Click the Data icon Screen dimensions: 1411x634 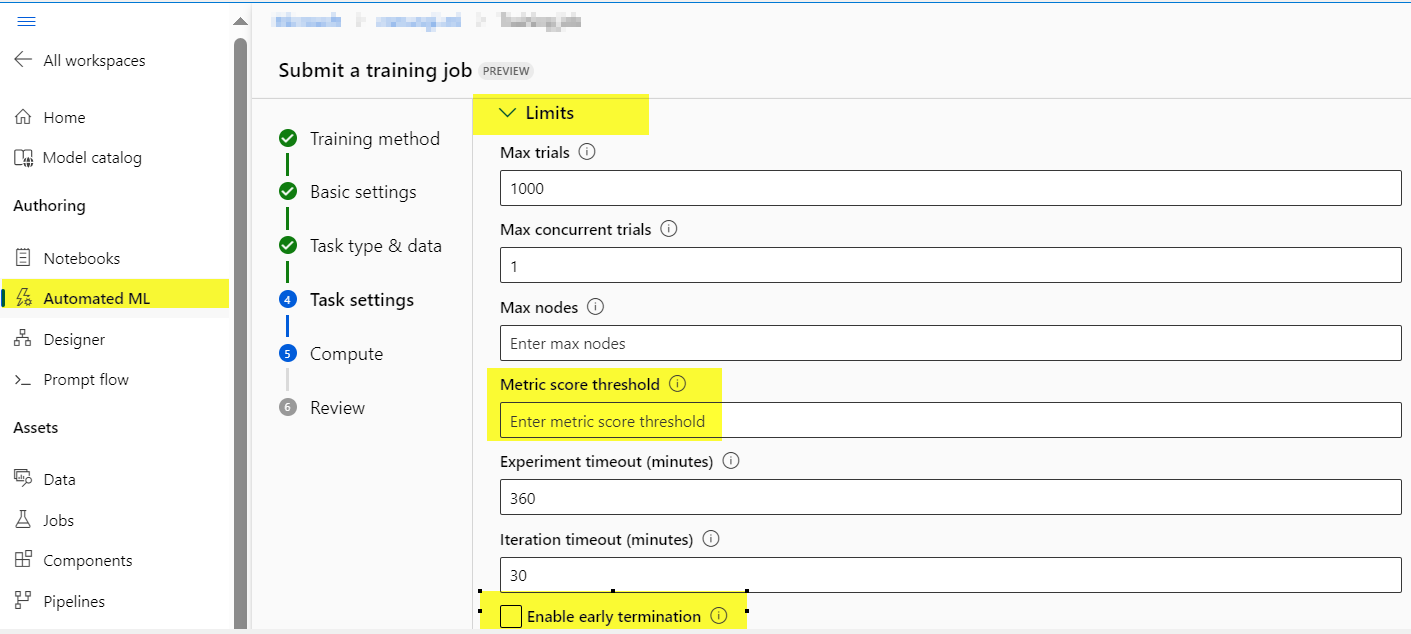23,479
